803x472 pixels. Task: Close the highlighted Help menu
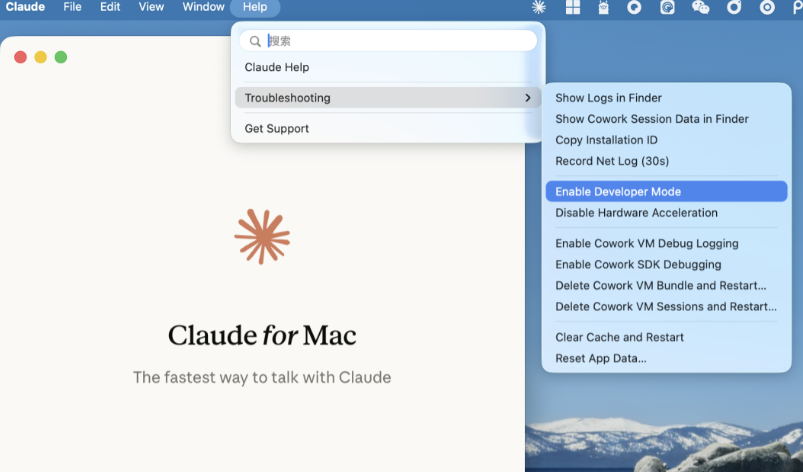(x=255, y=7)
